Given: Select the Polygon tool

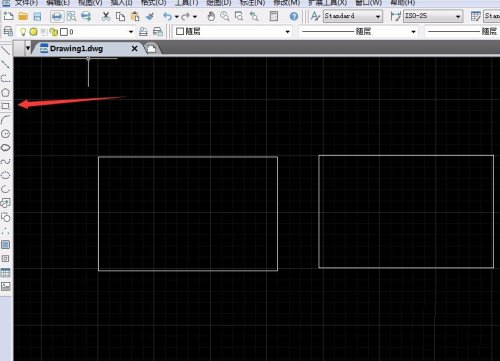Looking at the screenshot, I should point(5,92).
